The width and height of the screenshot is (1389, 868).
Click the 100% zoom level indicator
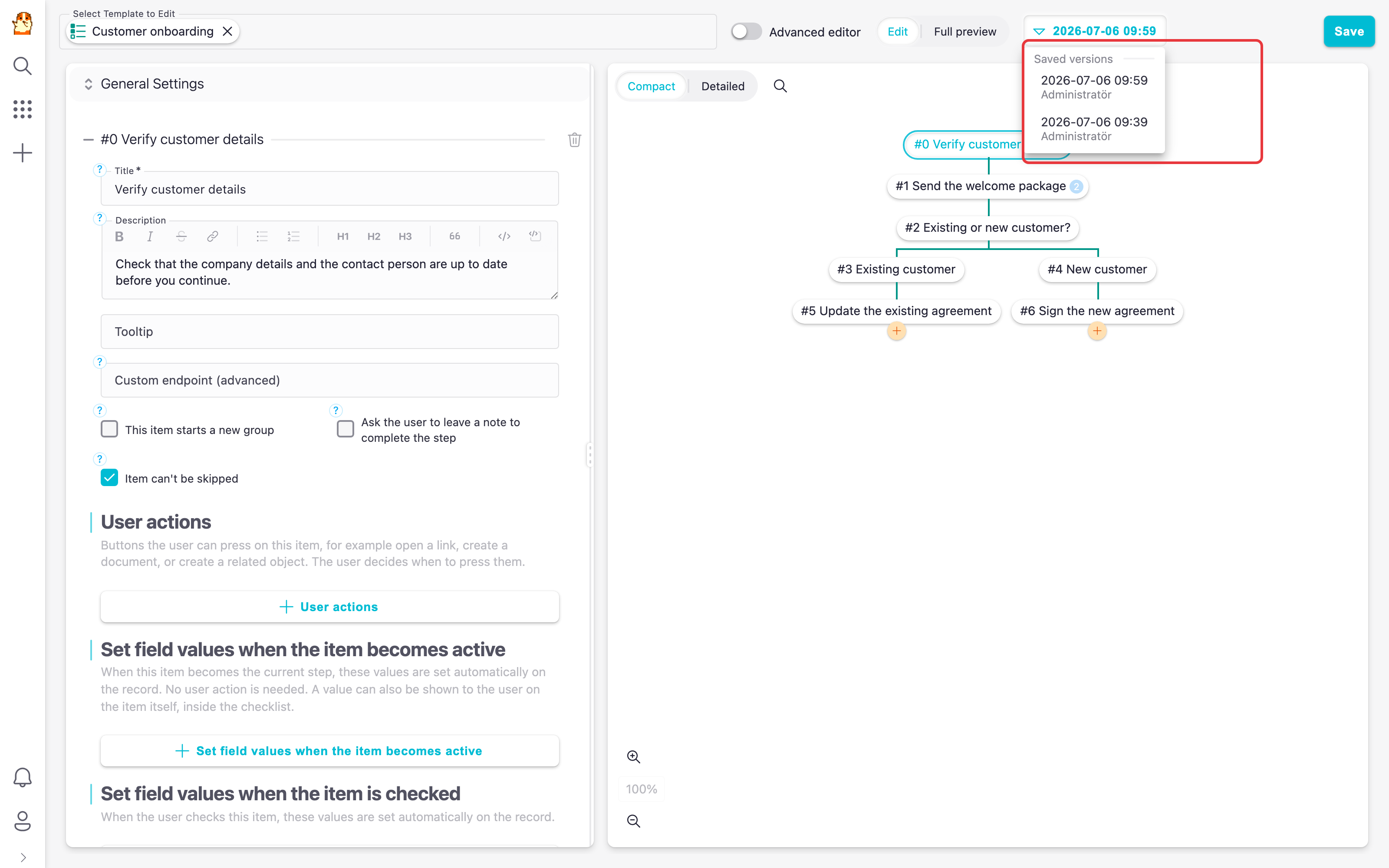pyautogui.click(x=641, y=789)
